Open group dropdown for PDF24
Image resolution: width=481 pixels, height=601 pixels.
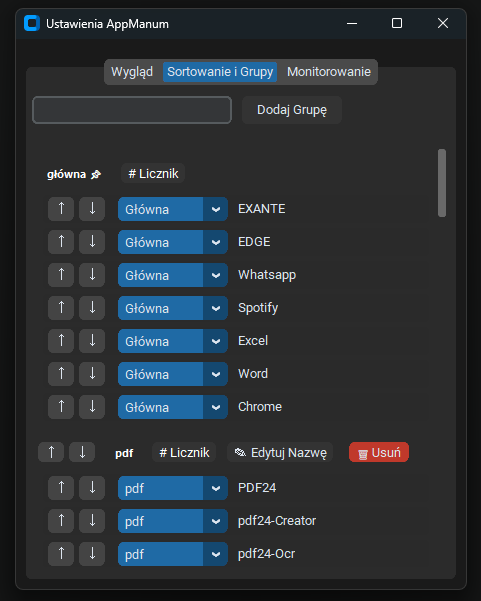[173, 488]
